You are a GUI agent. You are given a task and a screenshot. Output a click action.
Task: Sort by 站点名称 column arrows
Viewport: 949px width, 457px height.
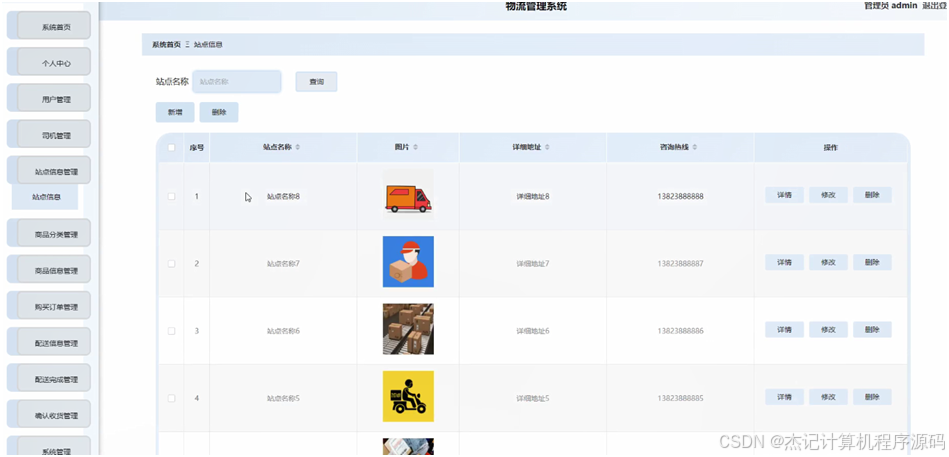297,147
